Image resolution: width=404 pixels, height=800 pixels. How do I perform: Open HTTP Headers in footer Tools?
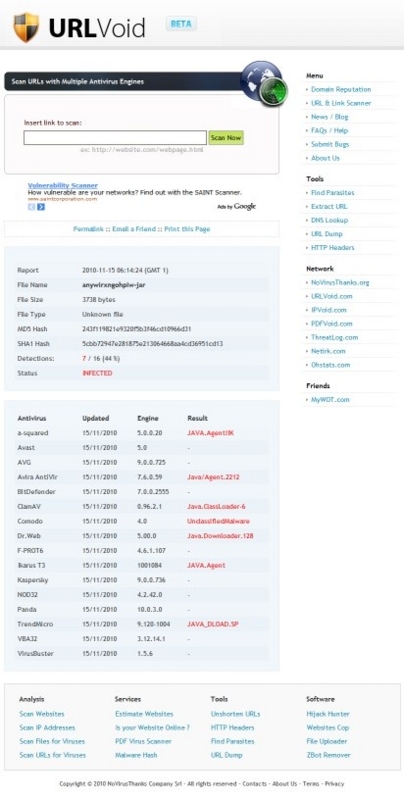tap(232, 728)
